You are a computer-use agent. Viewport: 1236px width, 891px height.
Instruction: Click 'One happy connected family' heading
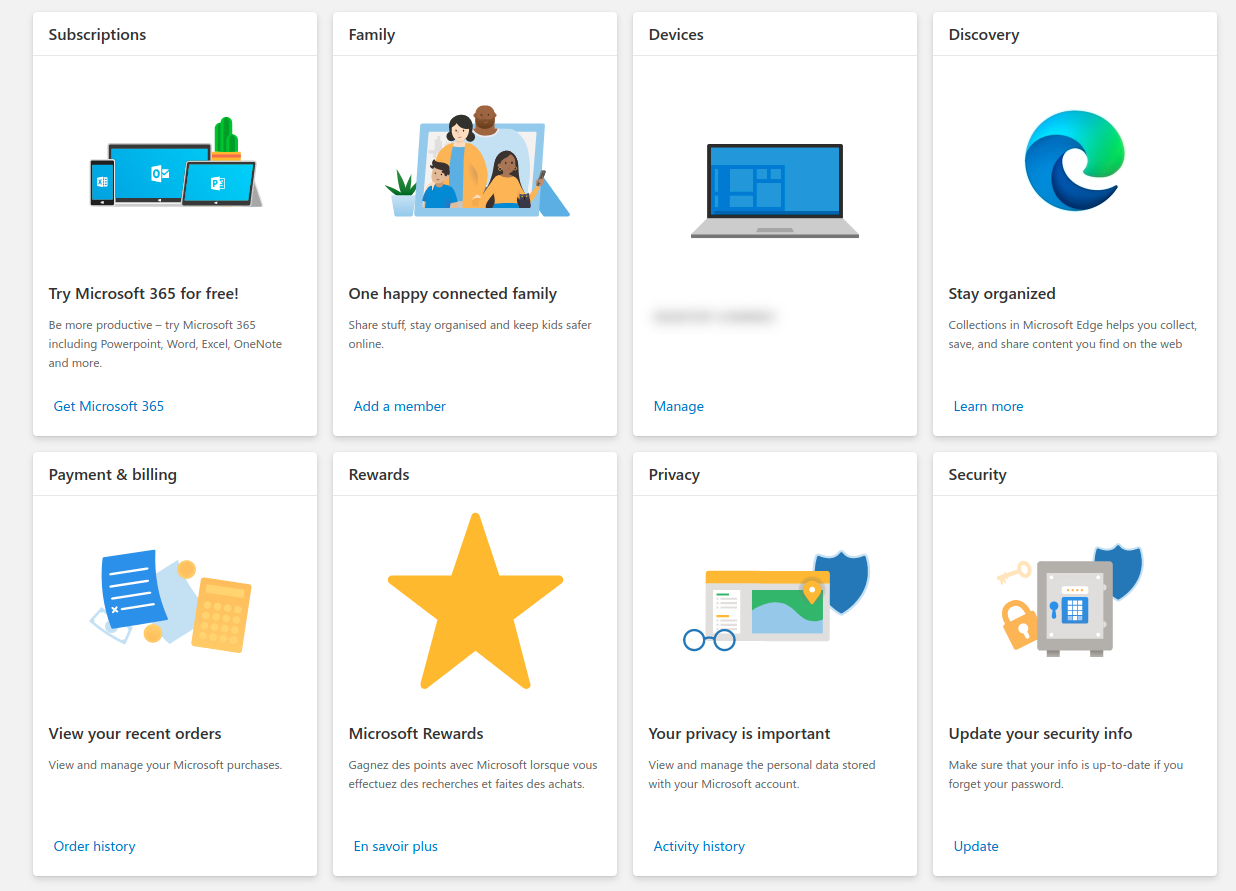tap(453, 293)
